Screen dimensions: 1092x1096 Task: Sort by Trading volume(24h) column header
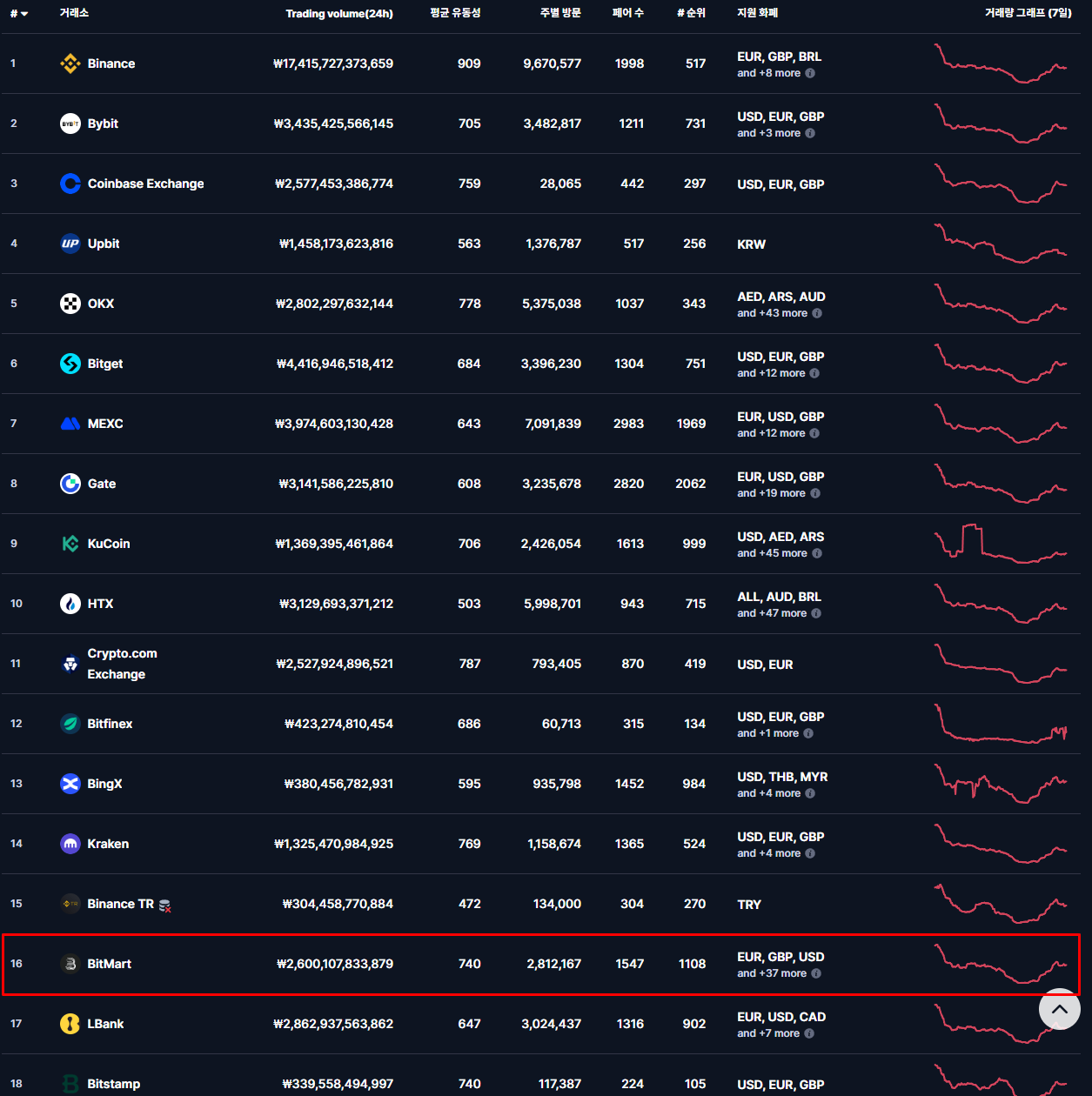(339, 13)
